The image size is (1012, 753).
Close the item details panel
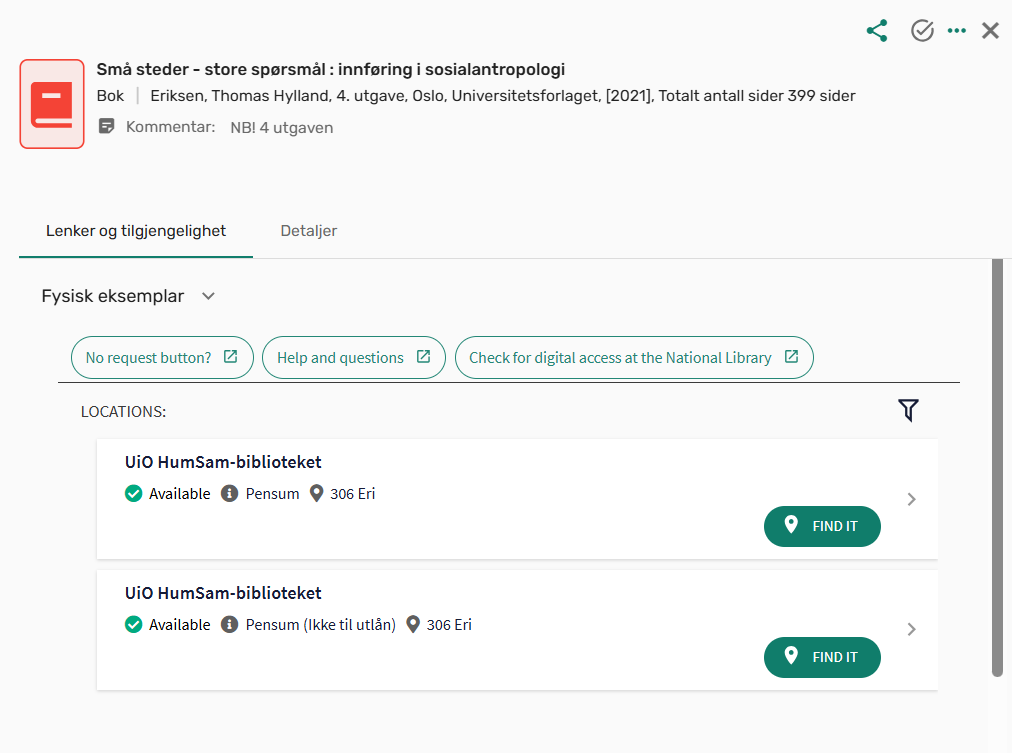tap(990, 30)
